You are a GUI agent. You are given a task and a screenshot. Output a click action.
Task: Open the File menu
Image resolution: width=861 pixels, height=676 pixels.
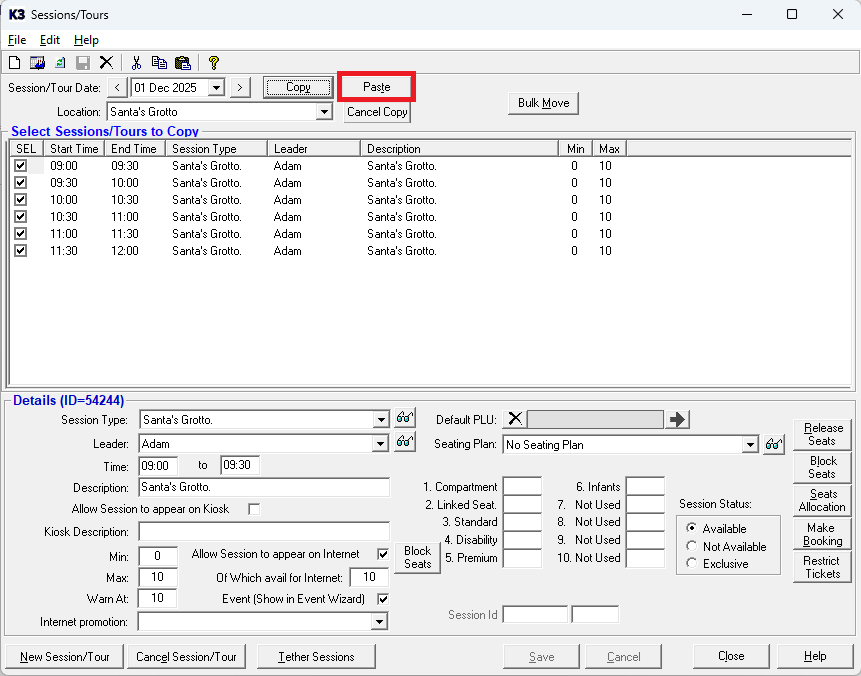[17, 40]
